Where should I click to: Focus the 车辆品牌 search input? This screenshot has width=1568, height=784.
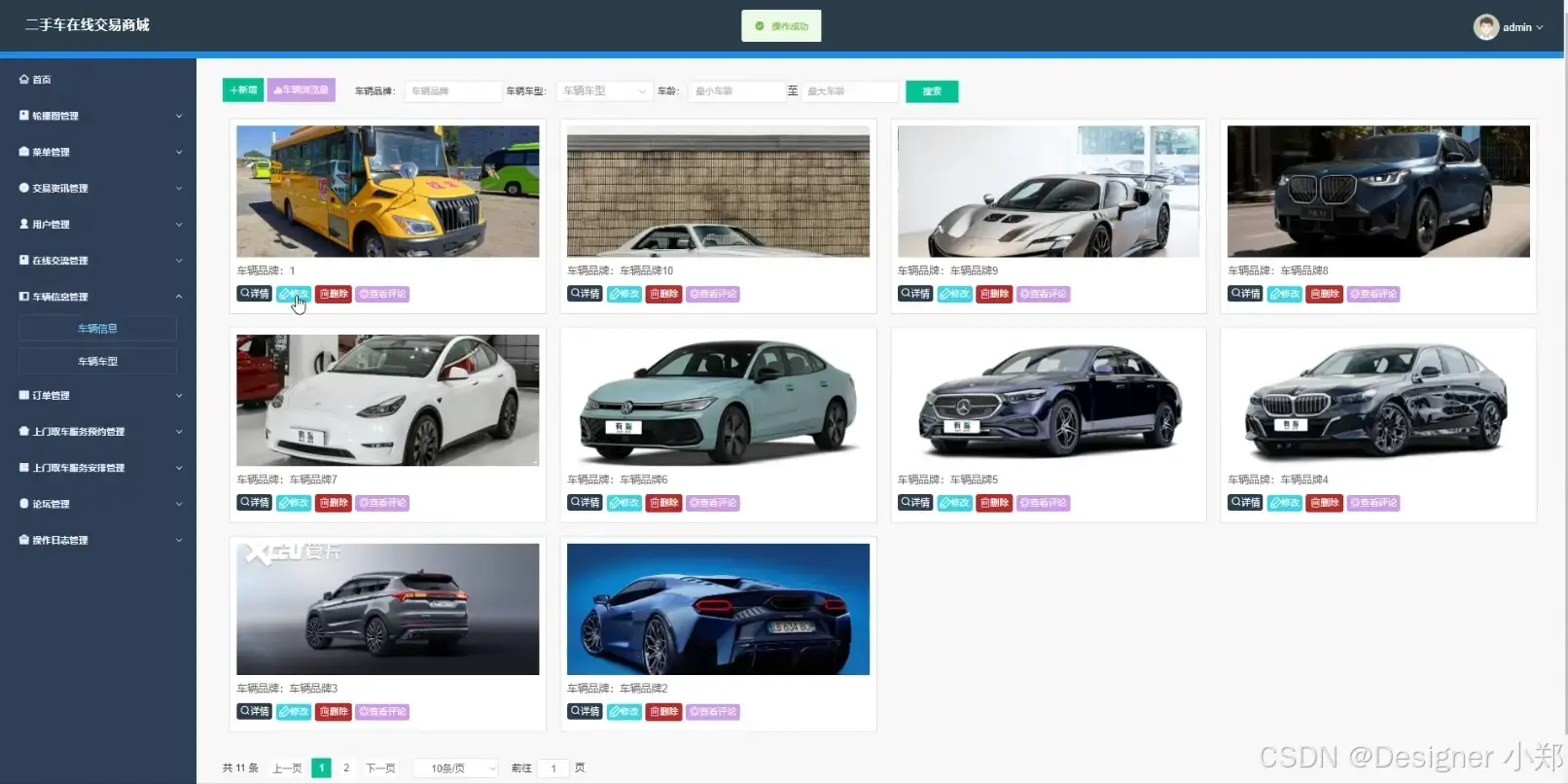tap(453, 91)
